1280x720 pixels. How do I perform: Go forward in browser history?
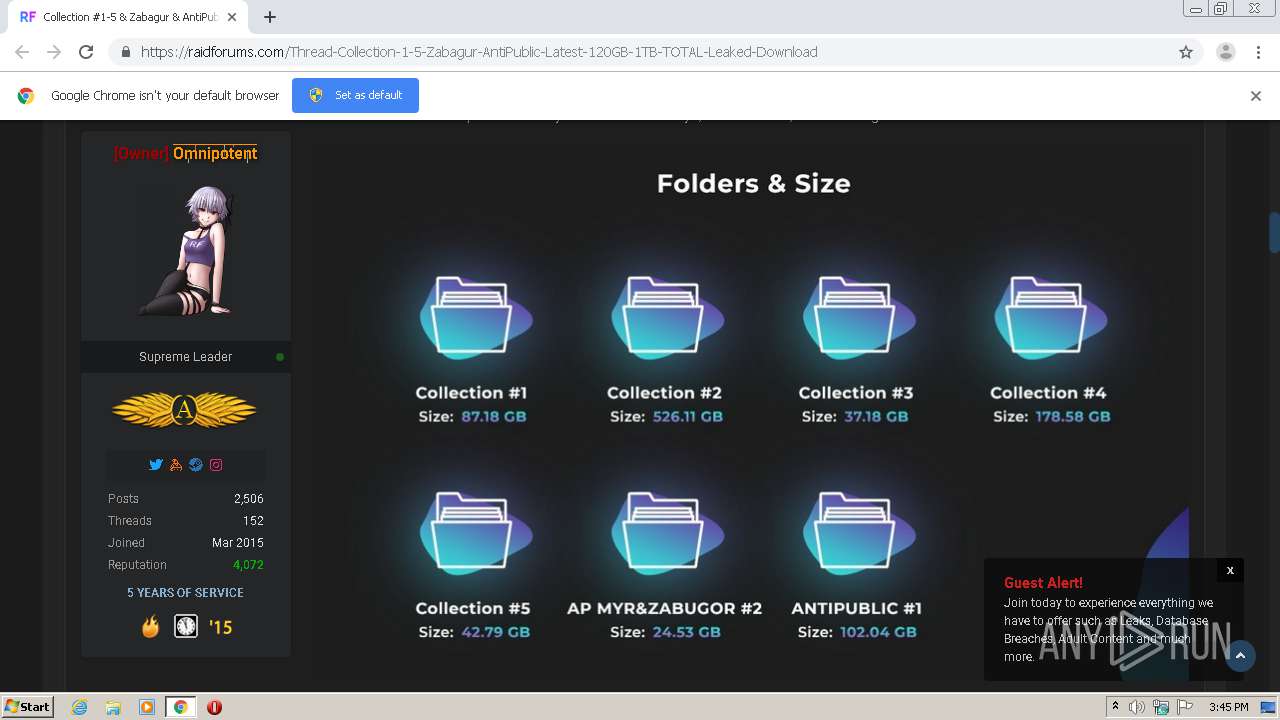click(54, 52)
